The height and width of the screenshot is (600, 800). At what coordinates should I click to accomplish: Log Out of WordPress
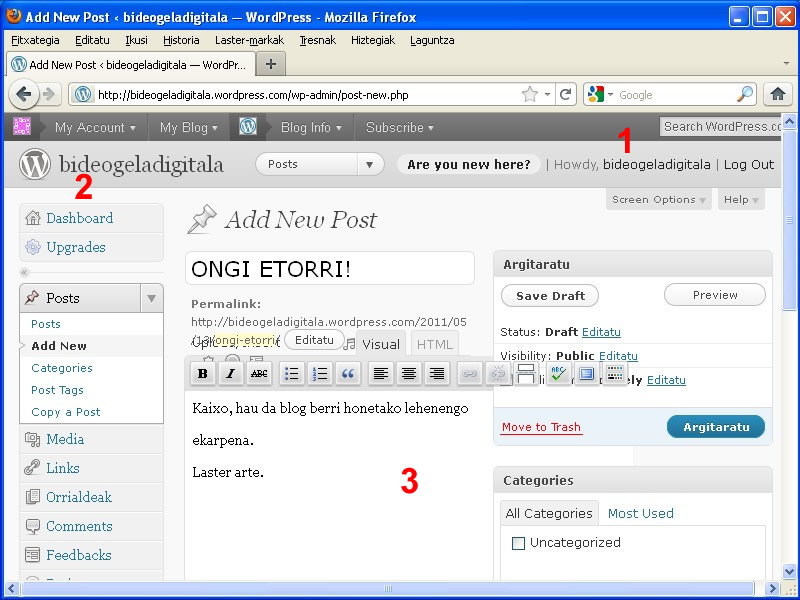pos(748,165)
